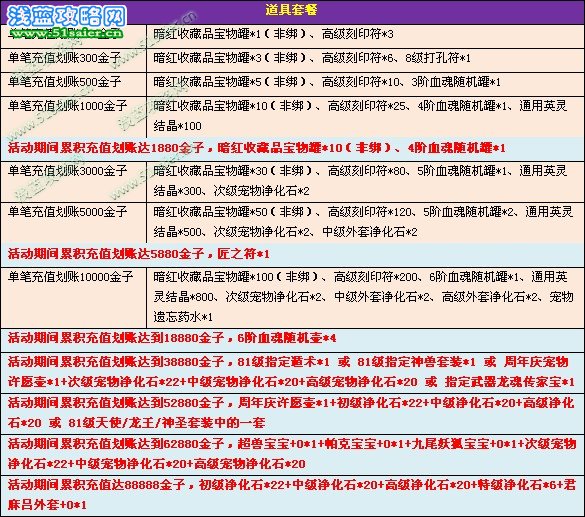Click the 累积充值达88888金子 reward row
Image resolution: width=585 pixels, height=517 pixels.
292,495
